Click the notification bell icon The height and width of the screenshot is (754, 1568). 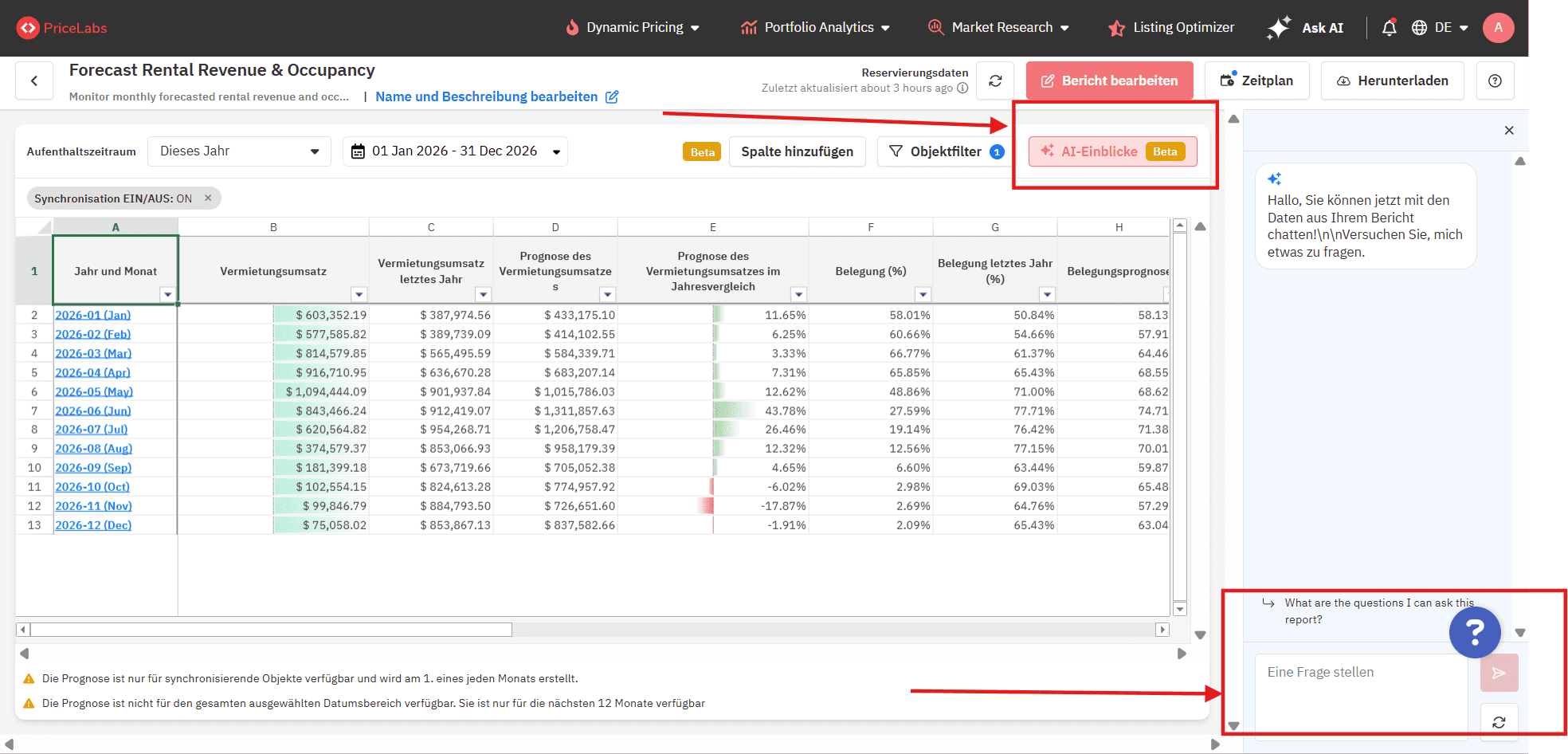click(x=1389, y=28)
